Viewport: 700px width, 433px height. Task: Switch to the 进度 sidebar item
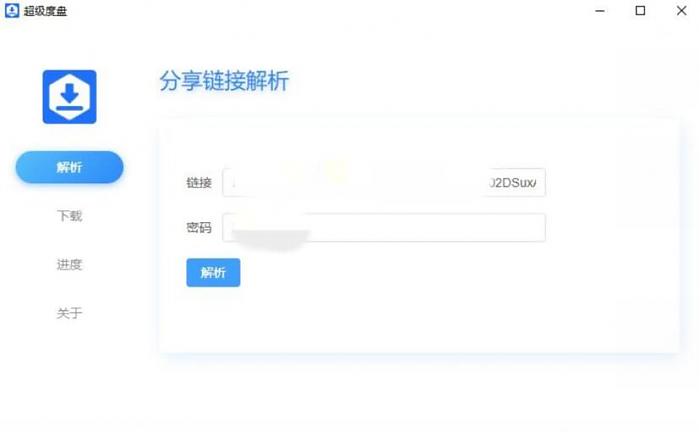click(70, 264)
